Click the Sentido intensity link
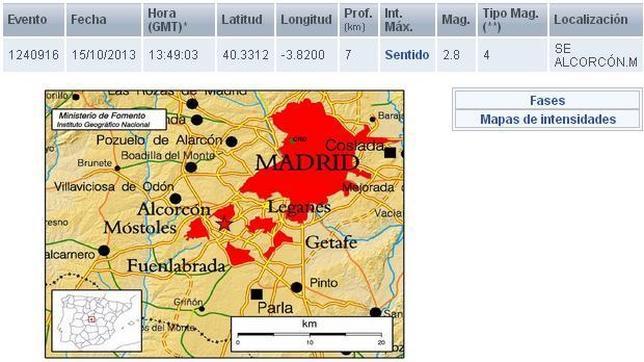The image size is (644, 362). (x=407, y=55)
